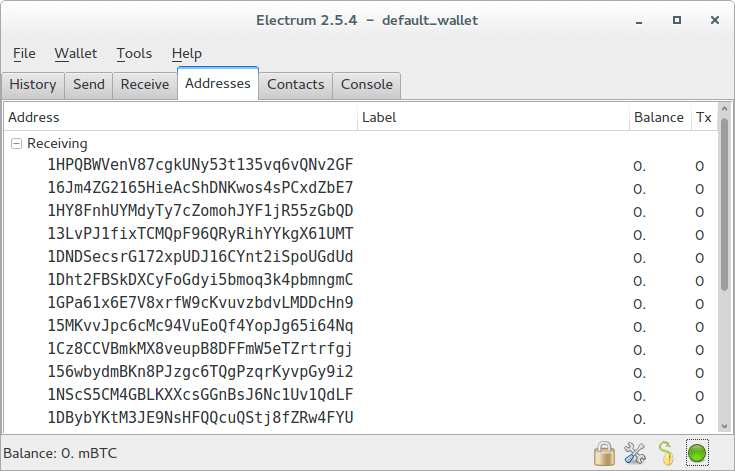Switch to the History tab
The height and width of the screenshot is (471, 735).
tap(33, 85)
